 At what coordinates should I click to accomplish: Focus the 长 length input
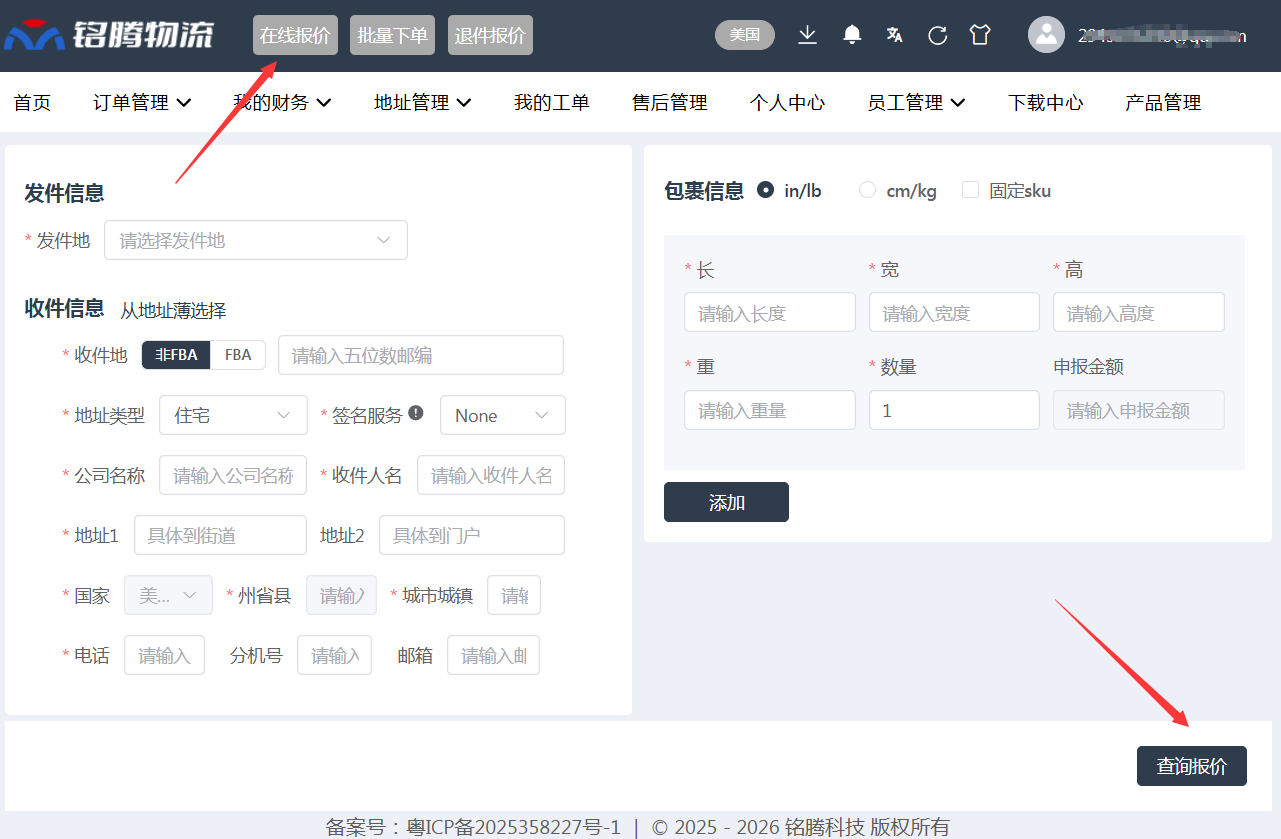click(770, 312)
